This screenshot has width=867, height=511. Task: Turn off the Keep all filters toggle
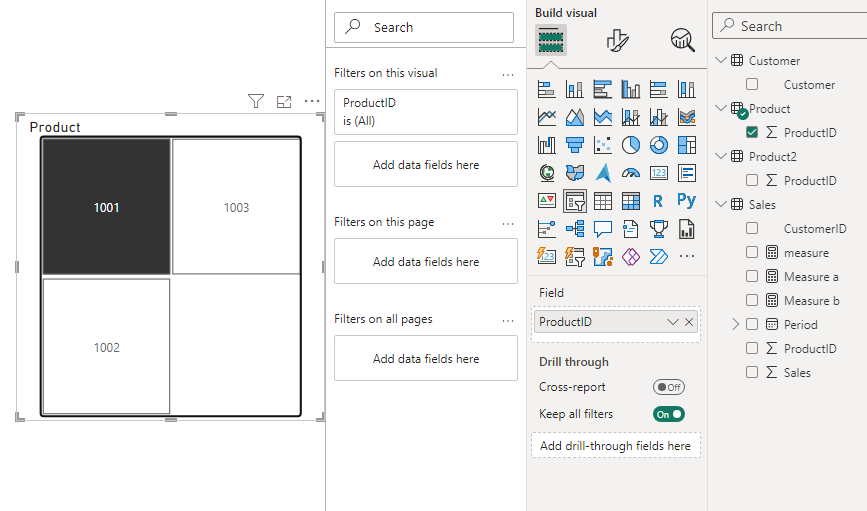click(669, 414)
